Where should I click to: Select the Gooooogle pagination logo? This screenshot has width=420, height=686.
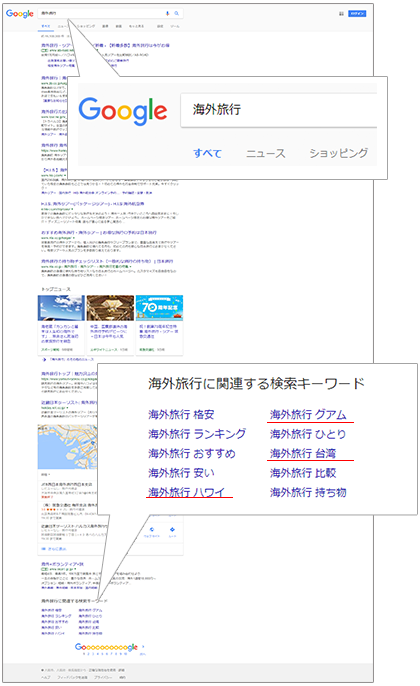106,647
